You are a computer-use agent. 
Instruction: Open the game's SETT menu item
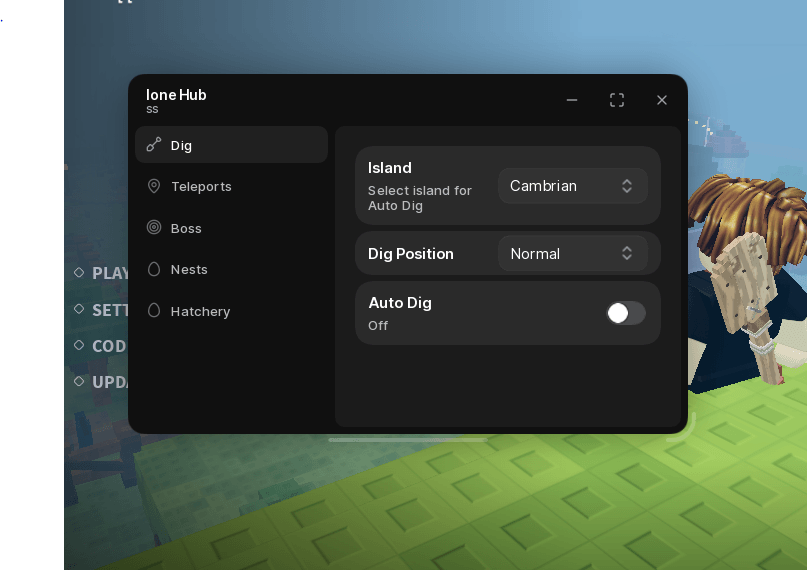[110, 310]
